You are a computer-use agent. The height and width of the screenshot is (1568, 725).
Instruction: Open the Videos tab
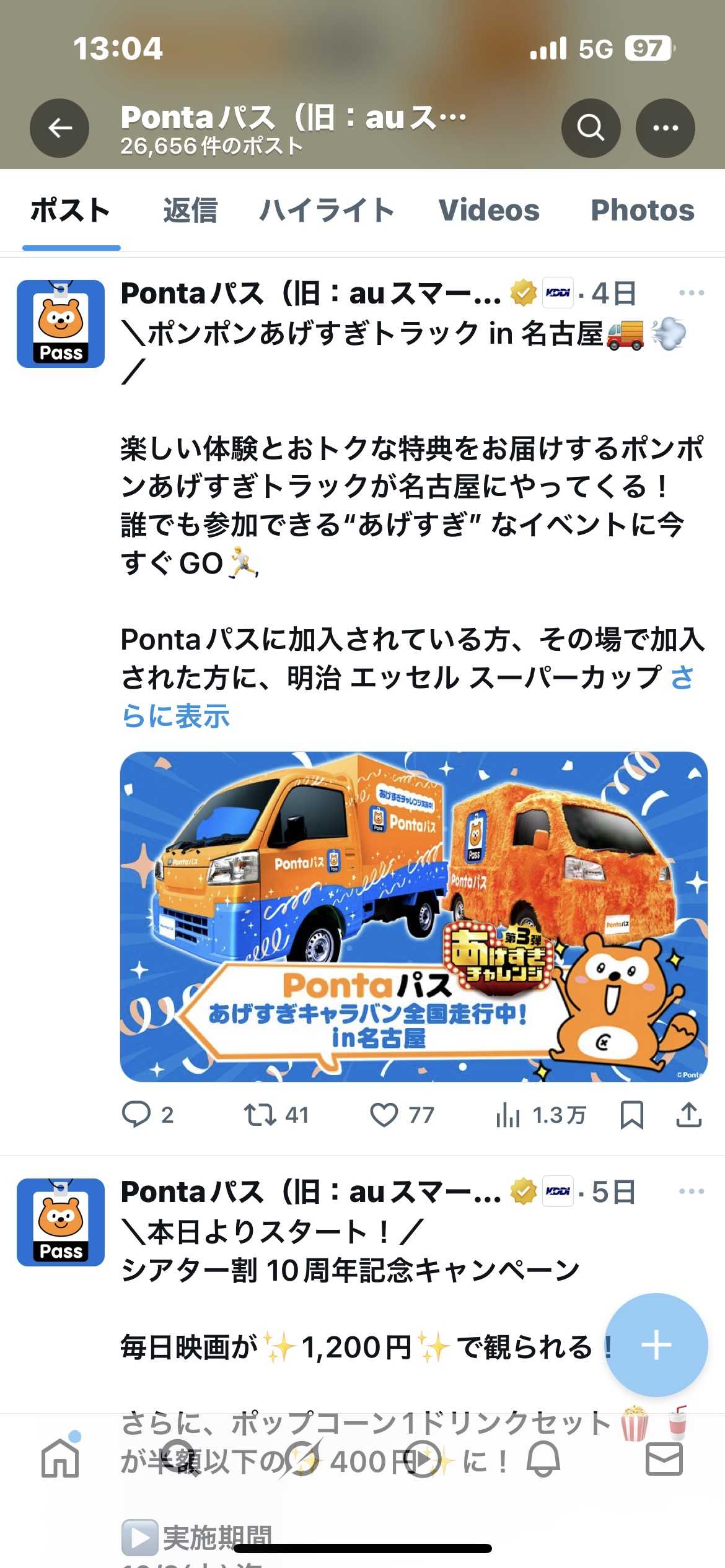pos(489,210)
